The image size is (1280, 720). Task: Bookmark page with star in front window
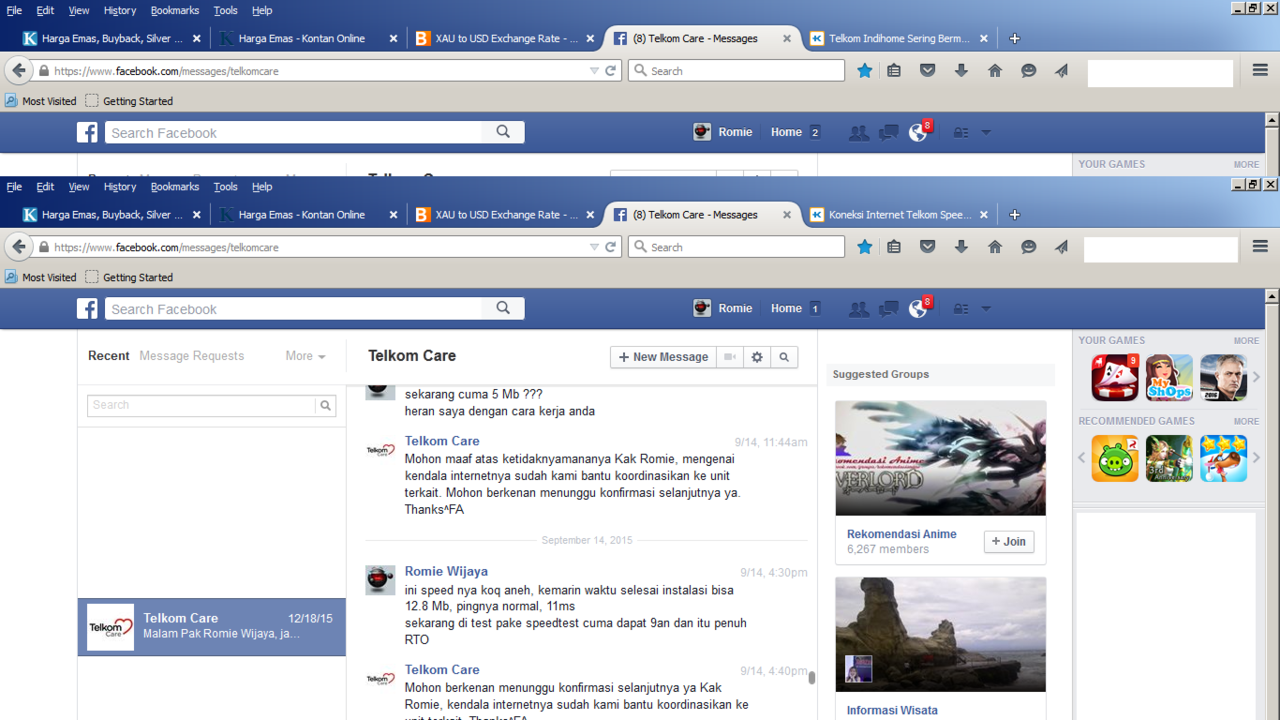(x=865, y=247)
